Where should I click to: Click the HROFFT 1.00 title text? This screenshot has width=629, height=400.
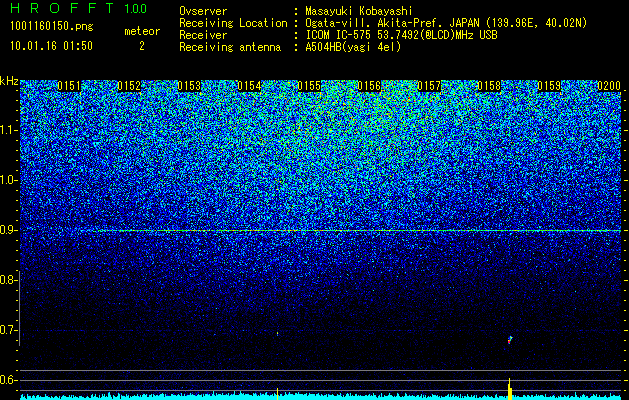coord(78,8)
